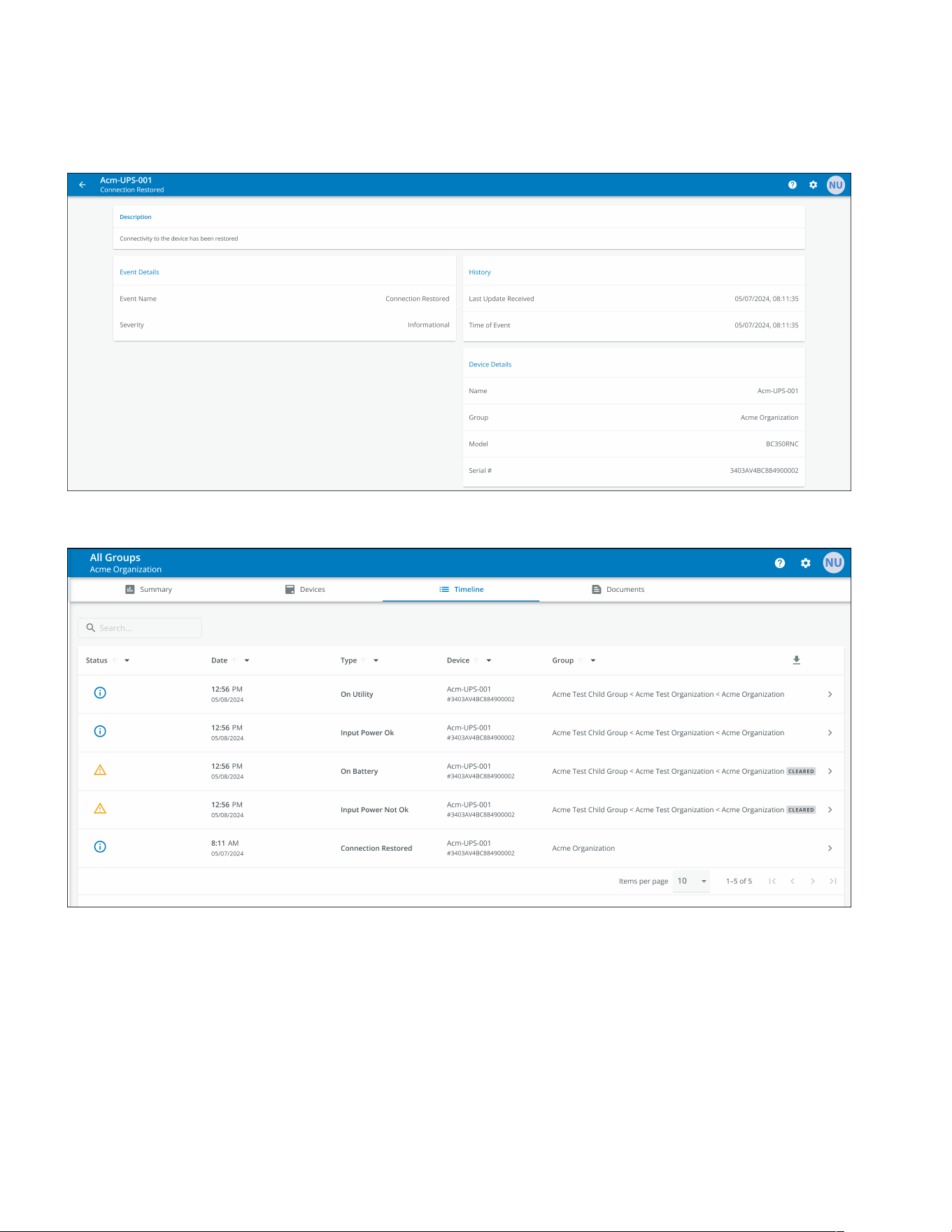Click model value BC350RNC
The width and height of the screenshot is (952, 1232).
[782, 444]
